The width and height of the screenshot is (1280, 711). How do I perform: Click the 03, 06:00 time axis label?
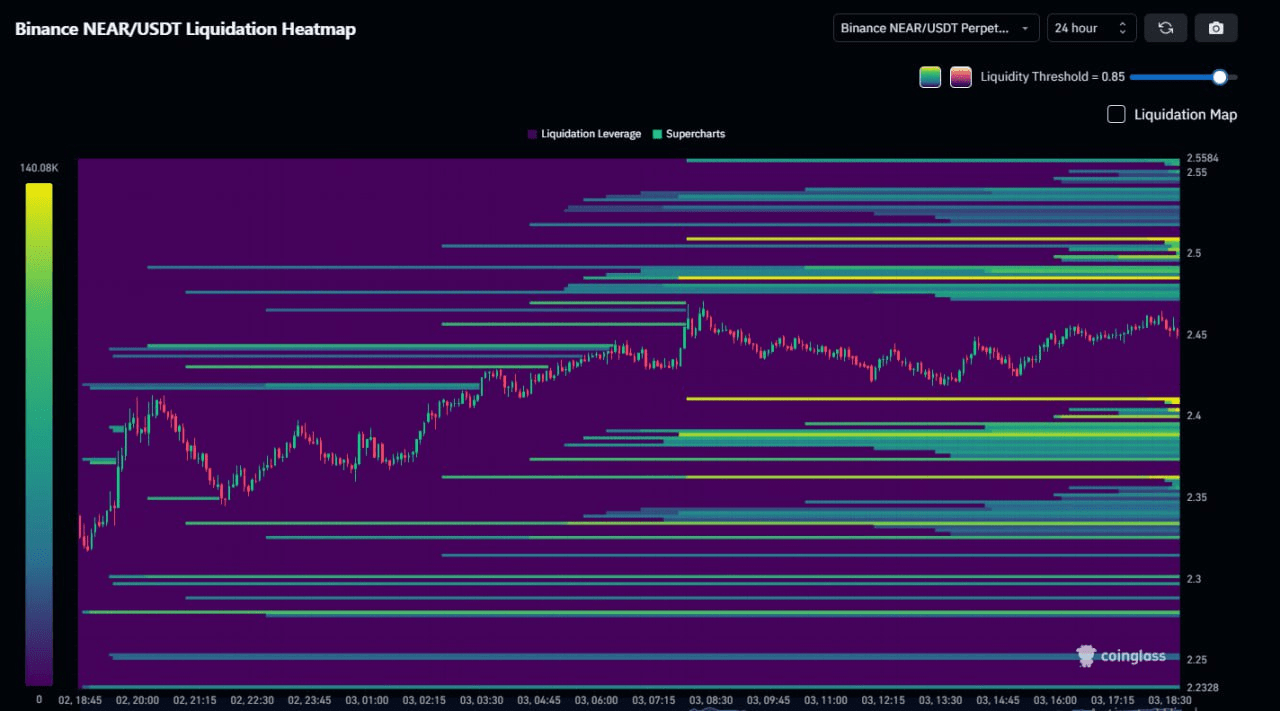596,700
